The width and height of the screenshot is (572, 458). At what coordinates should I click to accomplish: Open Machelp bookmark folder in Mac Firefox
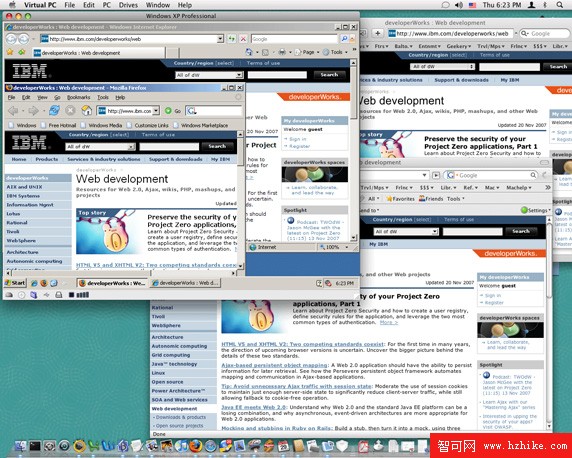click(x=518, y=188)
